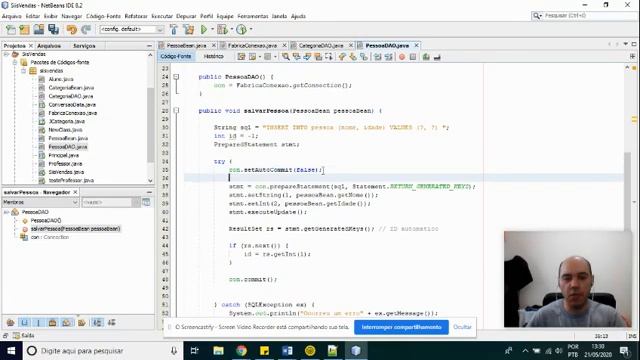Collapse Pacotes de Códigos-fonte node
640x360 pixels.
coord(15,62)
